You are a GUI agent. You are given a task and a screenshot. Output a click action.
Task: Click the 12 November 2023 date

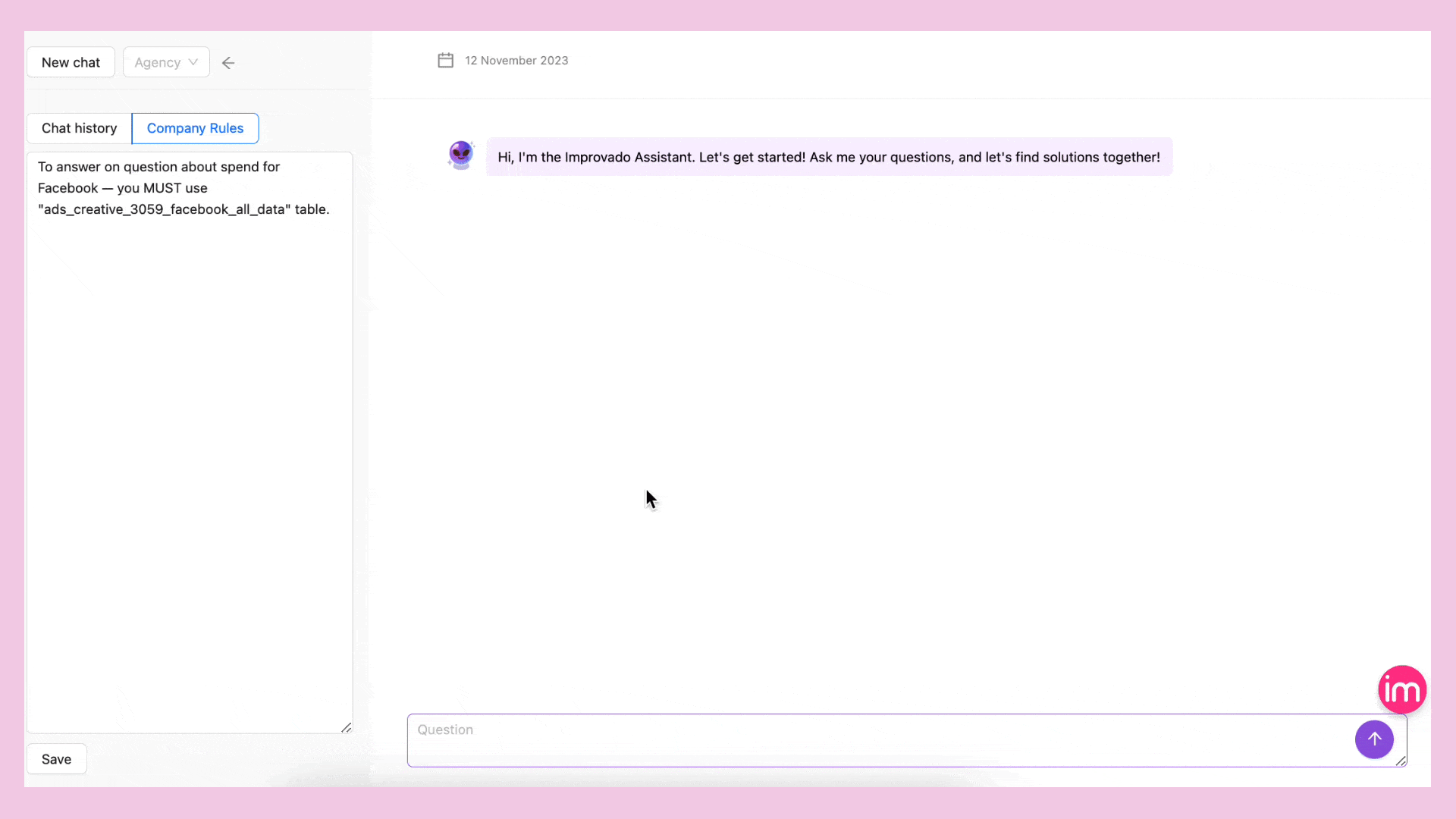(x=516, y=61)
